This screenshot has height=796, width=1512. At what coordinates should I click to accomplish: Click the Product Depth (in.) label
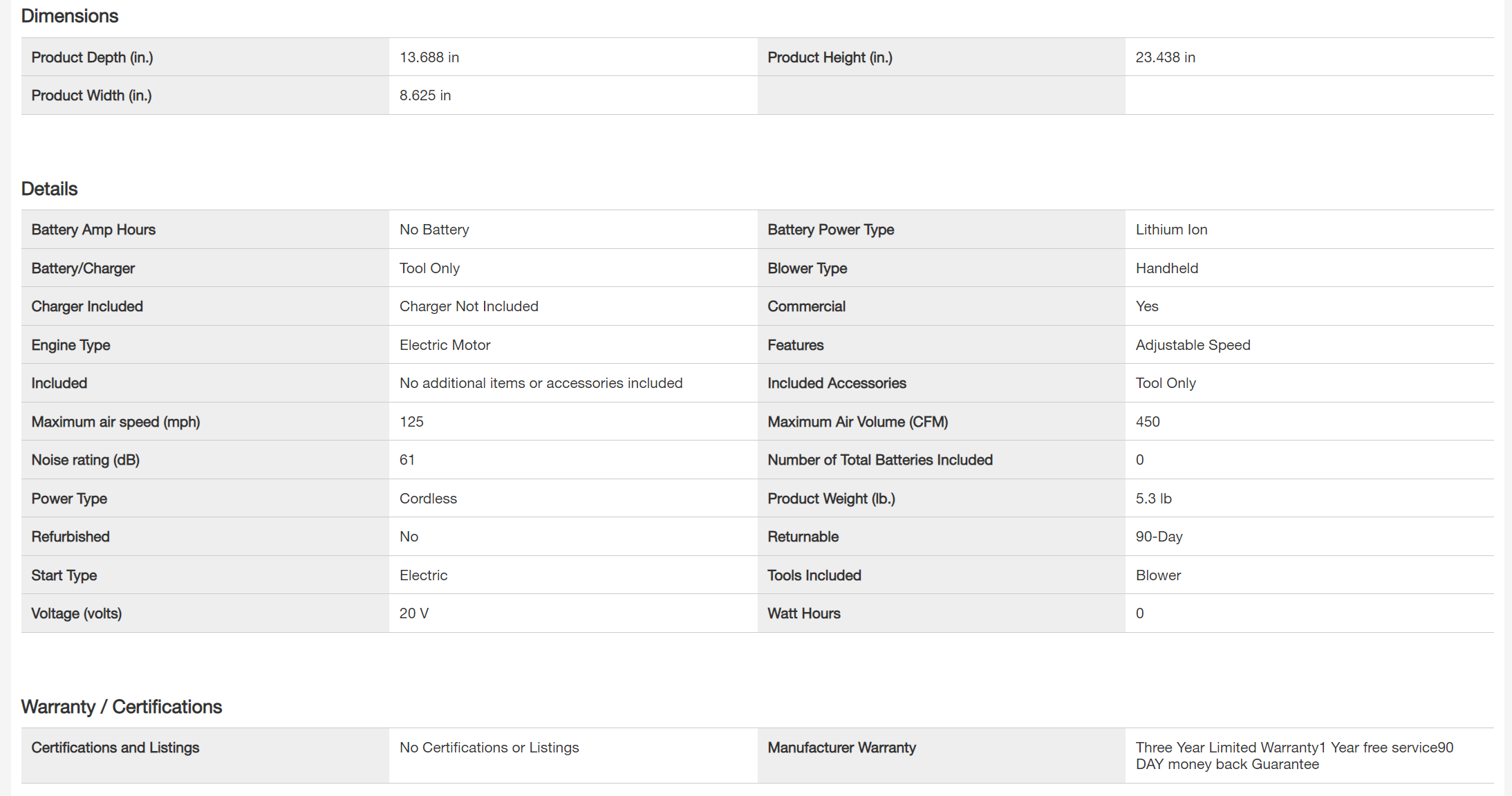[92, 57]
